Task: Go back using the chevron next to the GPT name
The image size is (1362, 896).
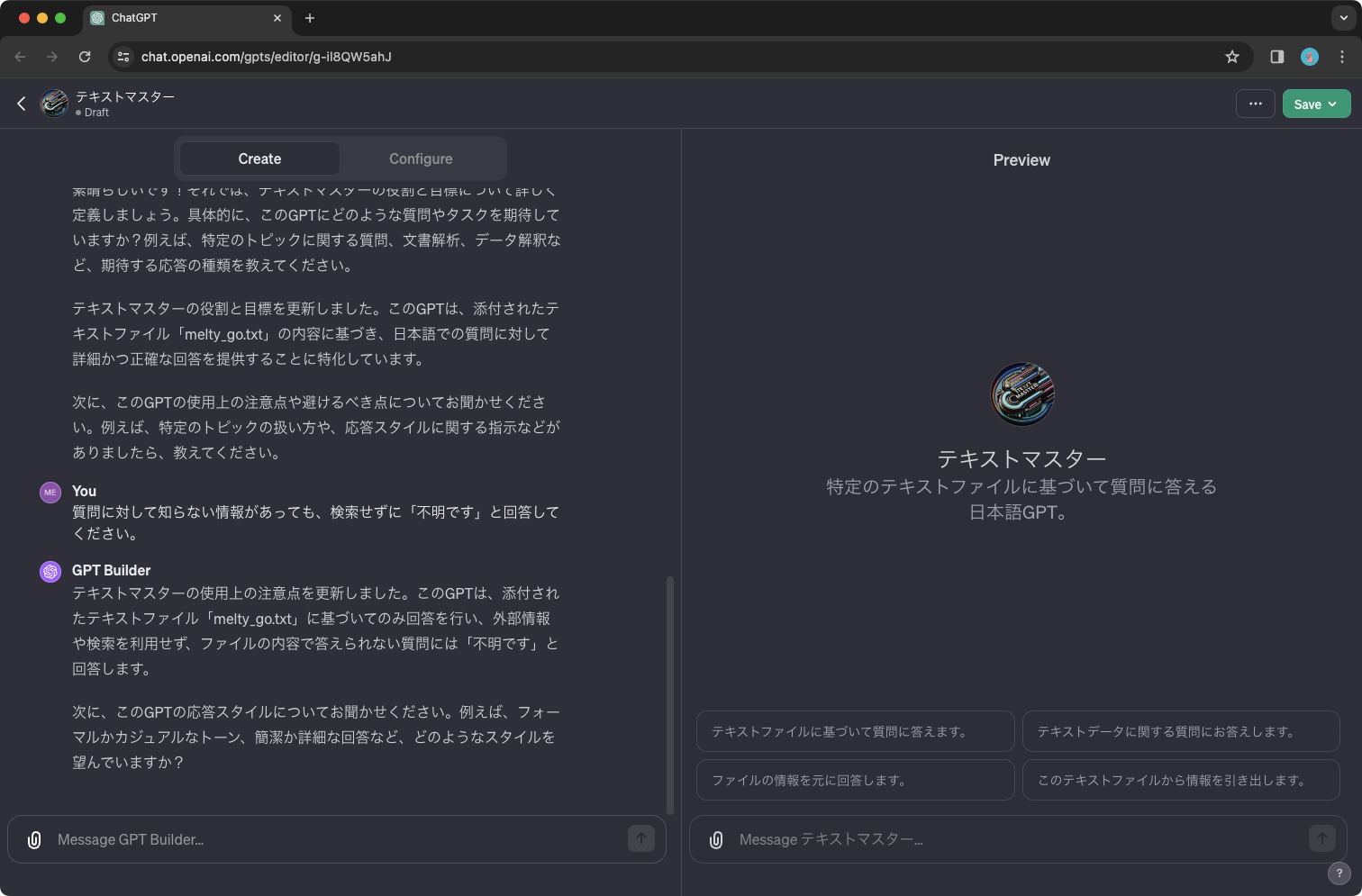Action: 21,104
